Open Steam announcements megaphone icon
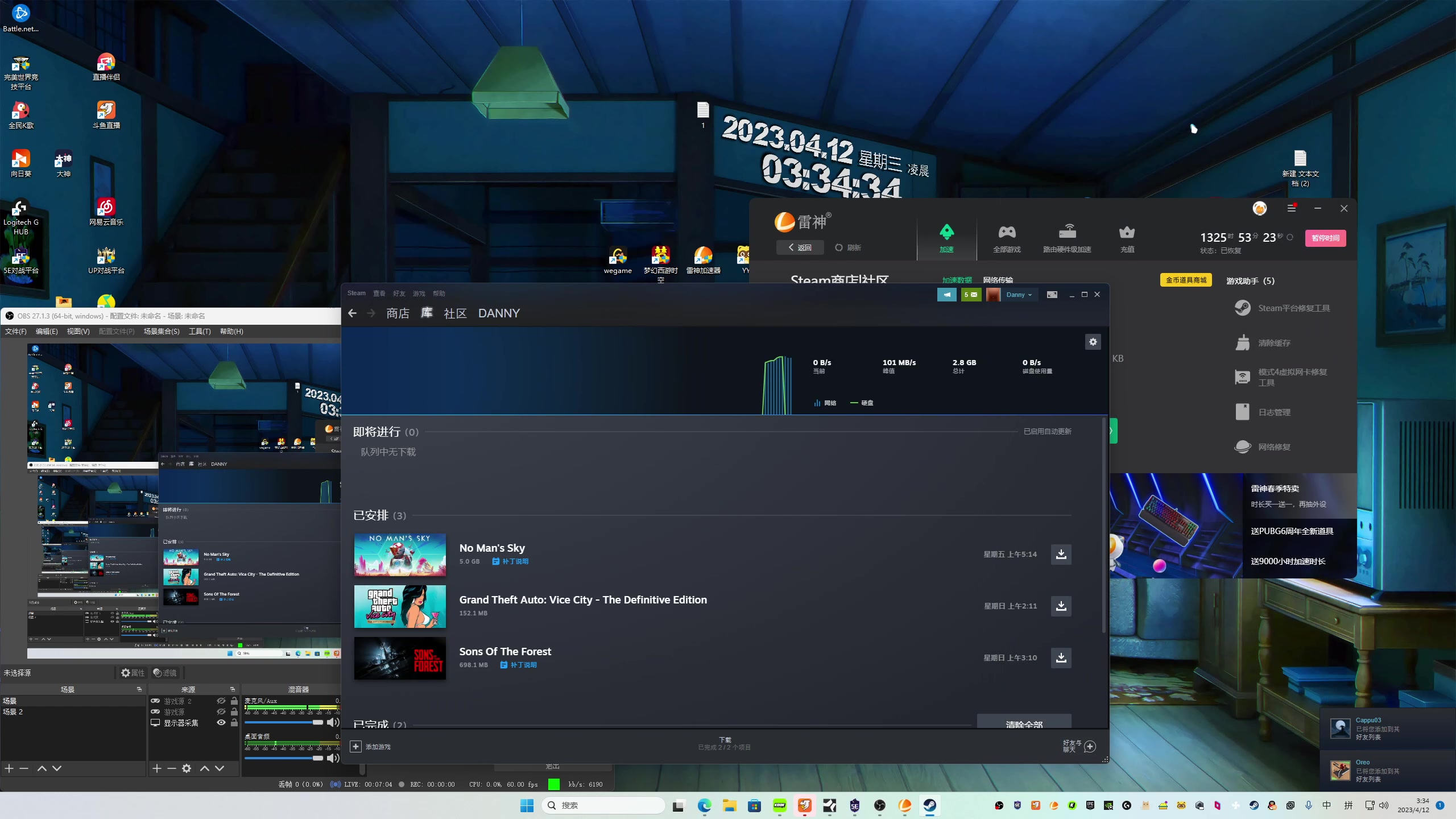This screenshot has width=1456, height=819. click(946, 295)
